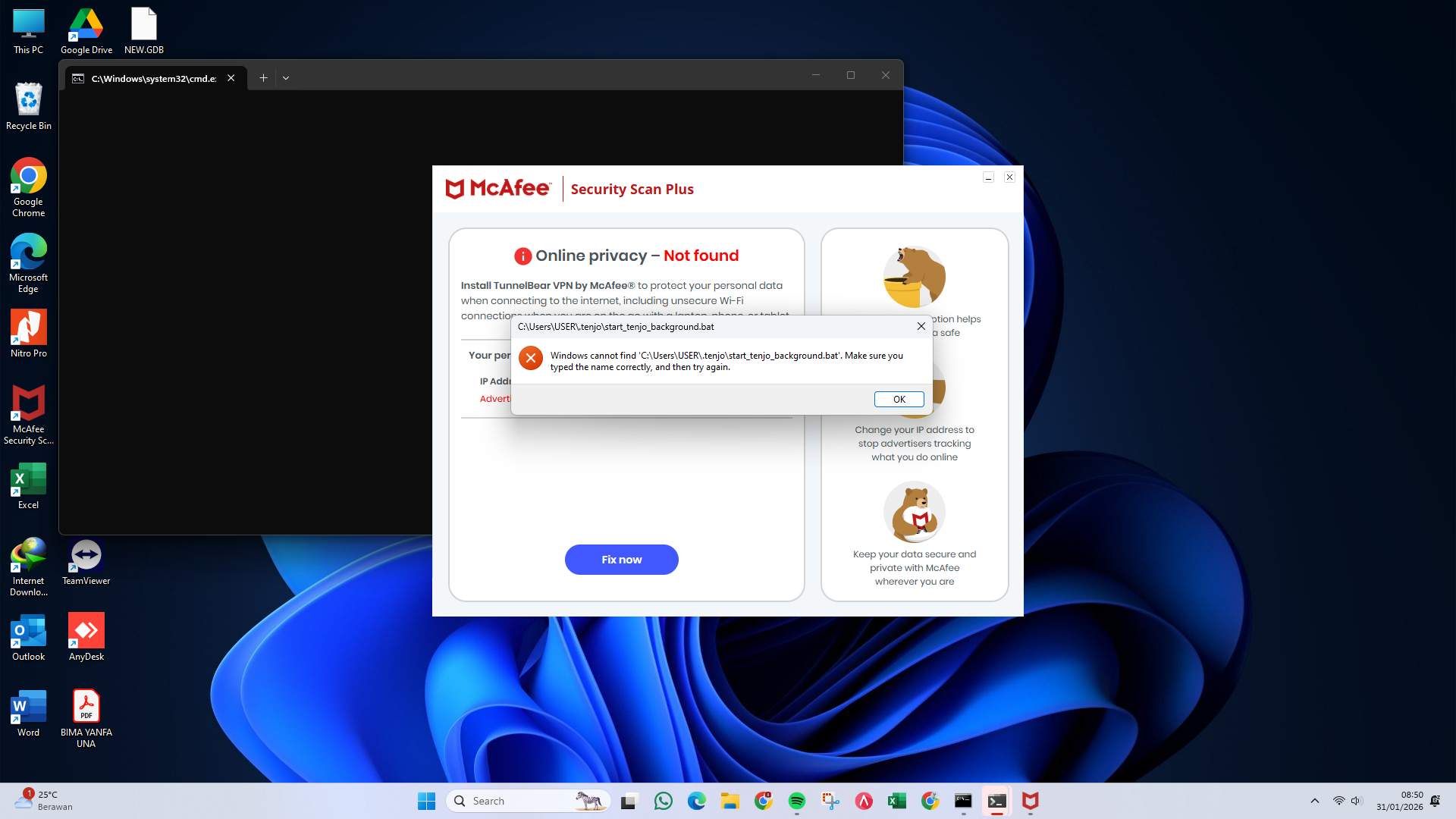Viewport: 1456px width, 819px height.
Task: Expand hidden system tray icons
Action: pos(1314,801)
